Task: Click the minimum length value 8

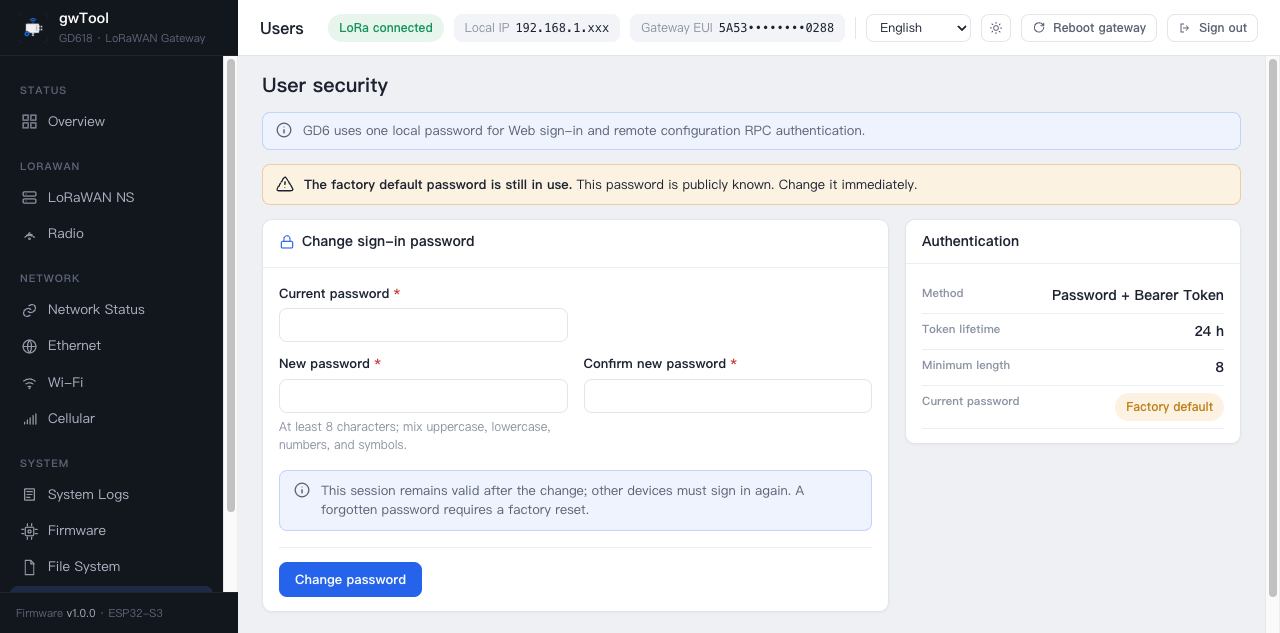Action: pyautogui.click(x=1220, y=367)
